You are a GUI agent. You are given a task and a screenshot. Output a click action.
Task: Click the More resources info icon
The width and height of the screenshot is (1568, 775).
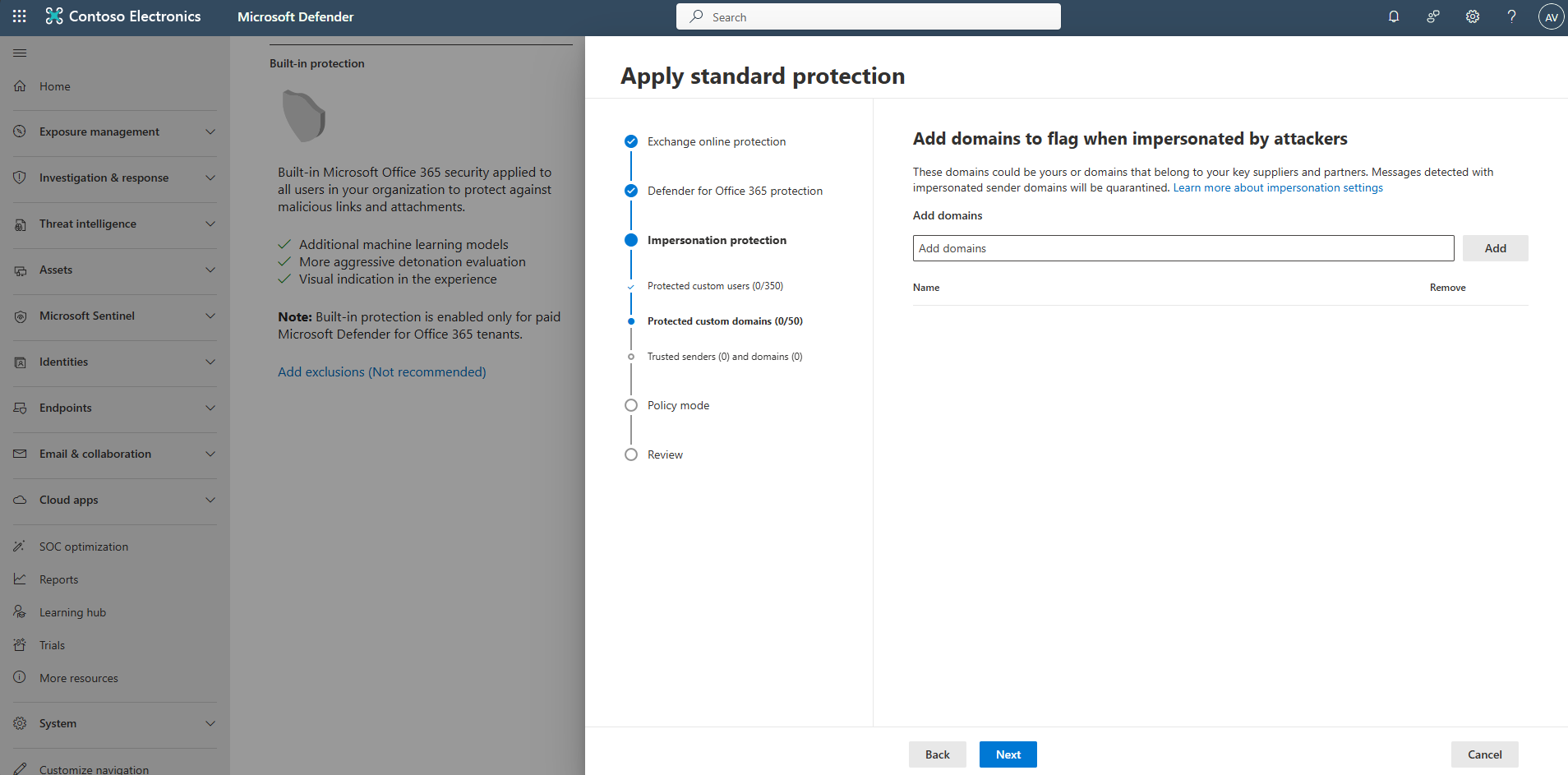click(x=21, y=678)
